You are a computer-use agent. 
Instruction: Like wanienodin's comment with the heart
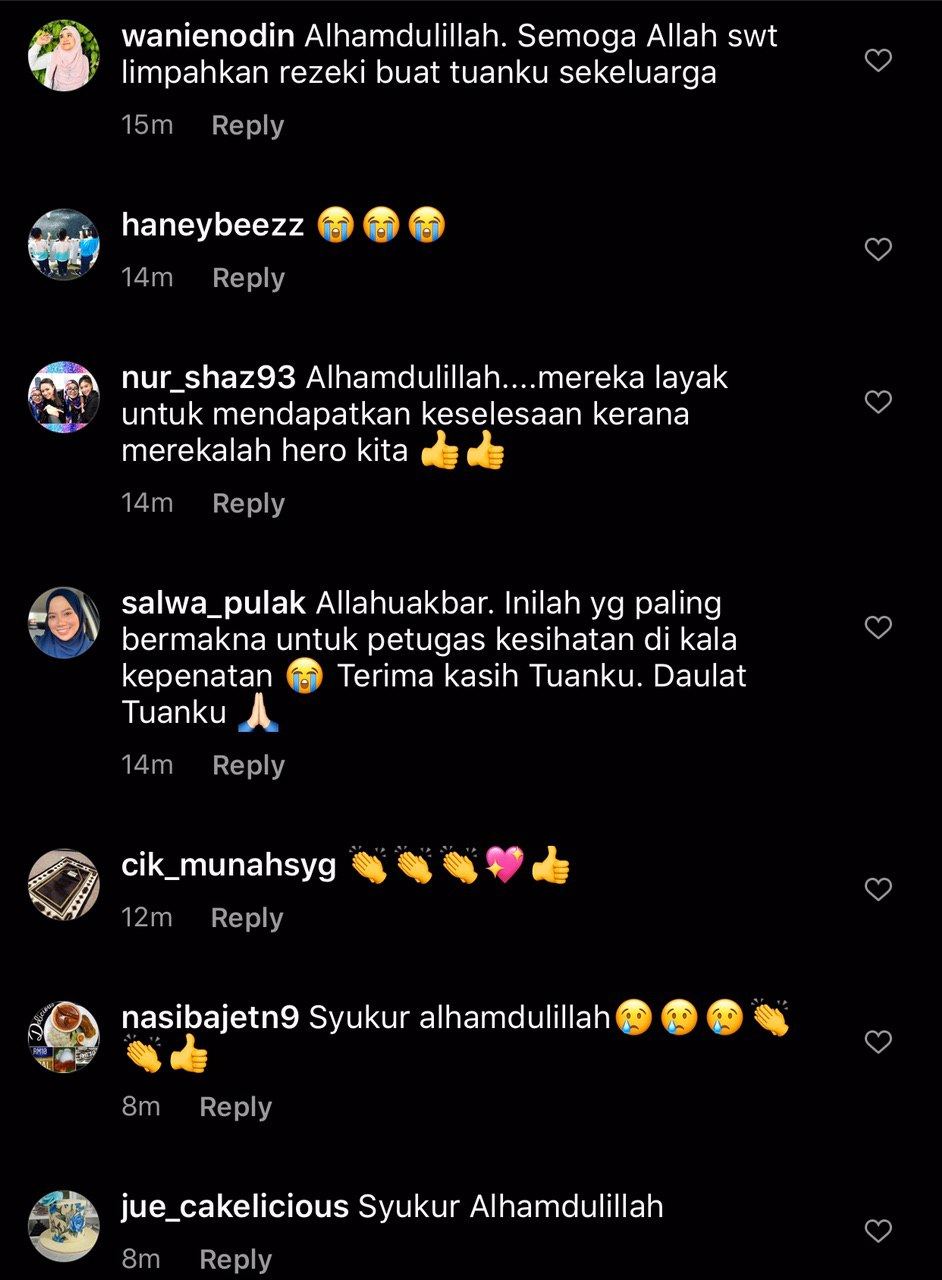pos(878,61)
